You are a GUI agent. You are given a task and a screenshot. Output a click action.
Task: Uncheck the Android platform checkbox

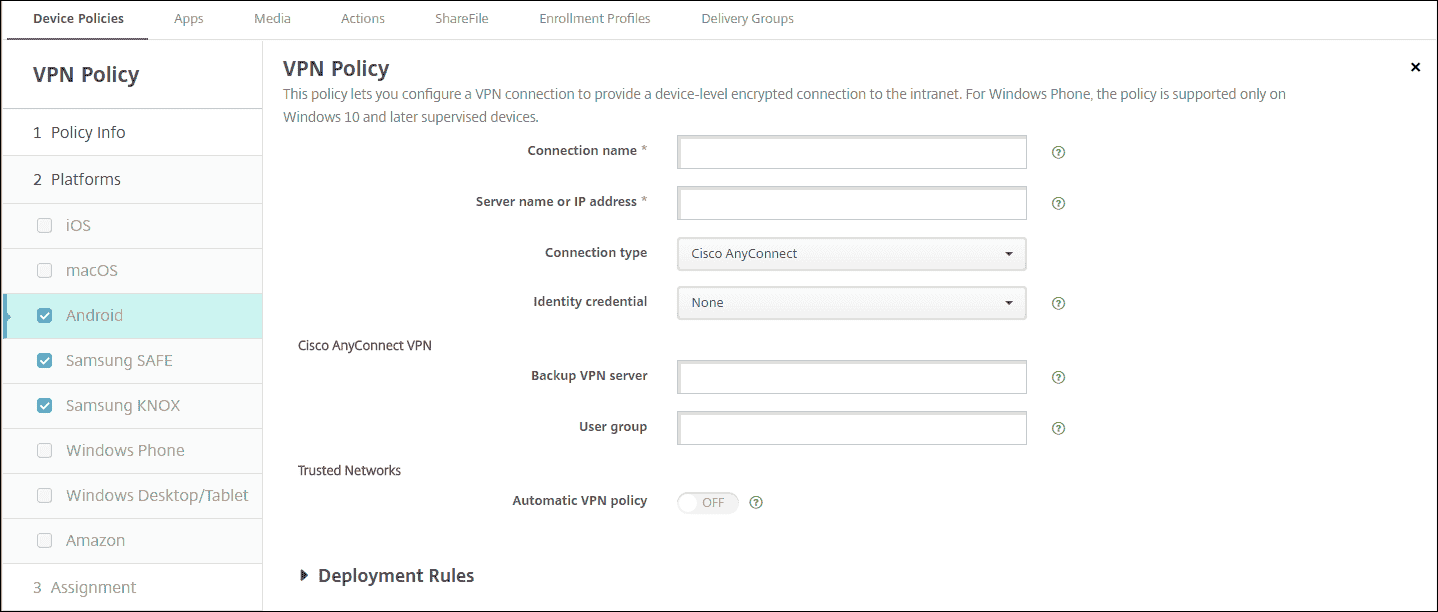pyautogui.click(x=44, y=316)
